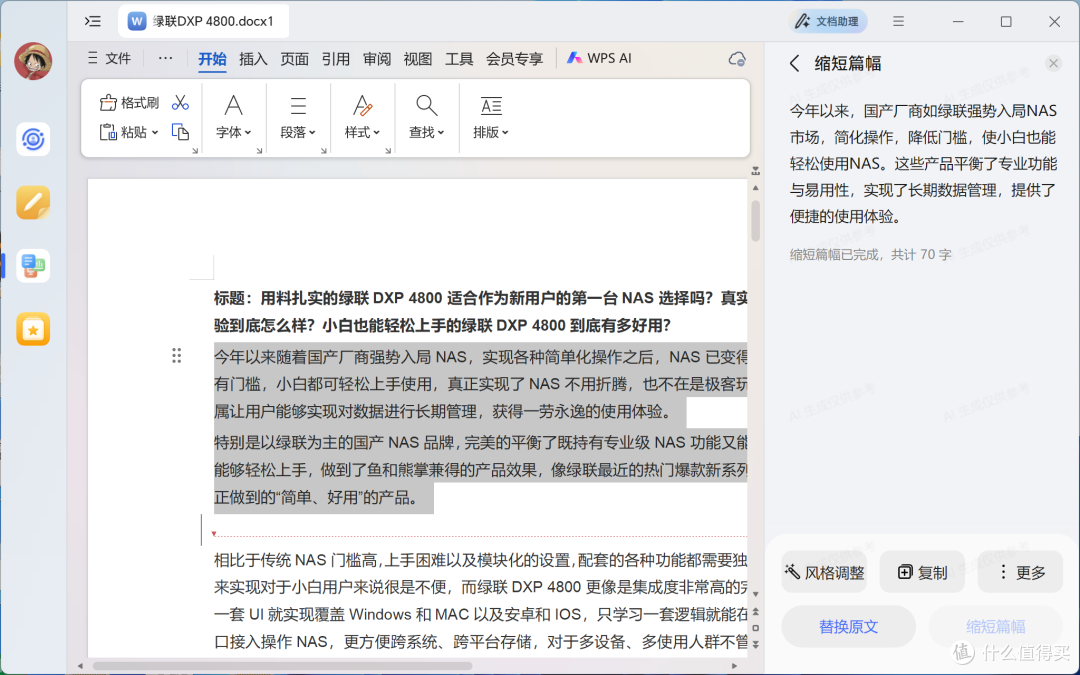Click the WPS AI logo item
Image resolution: width=1080 pixels, height=675 pixels.
pyautogui.click(x=599, y=59)
